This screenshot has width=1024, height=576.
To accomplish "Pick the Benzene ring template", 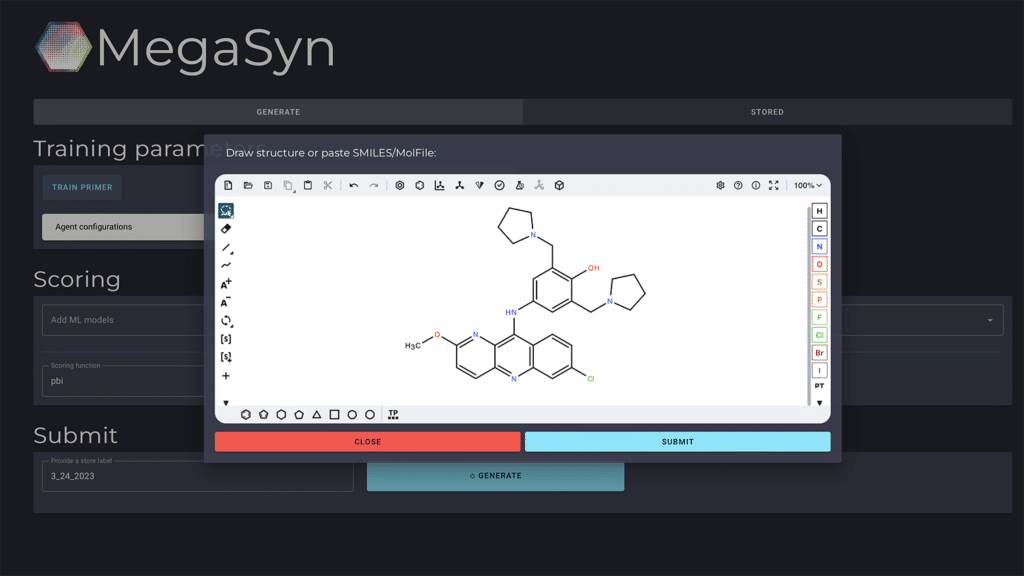I will (246, 415).
